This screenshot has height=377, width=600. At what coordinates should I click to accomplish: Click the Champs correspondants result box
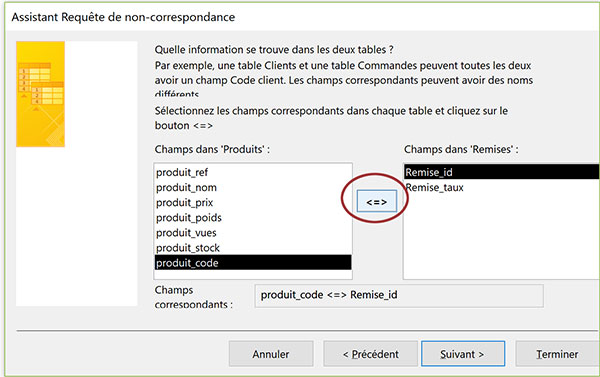399,295
